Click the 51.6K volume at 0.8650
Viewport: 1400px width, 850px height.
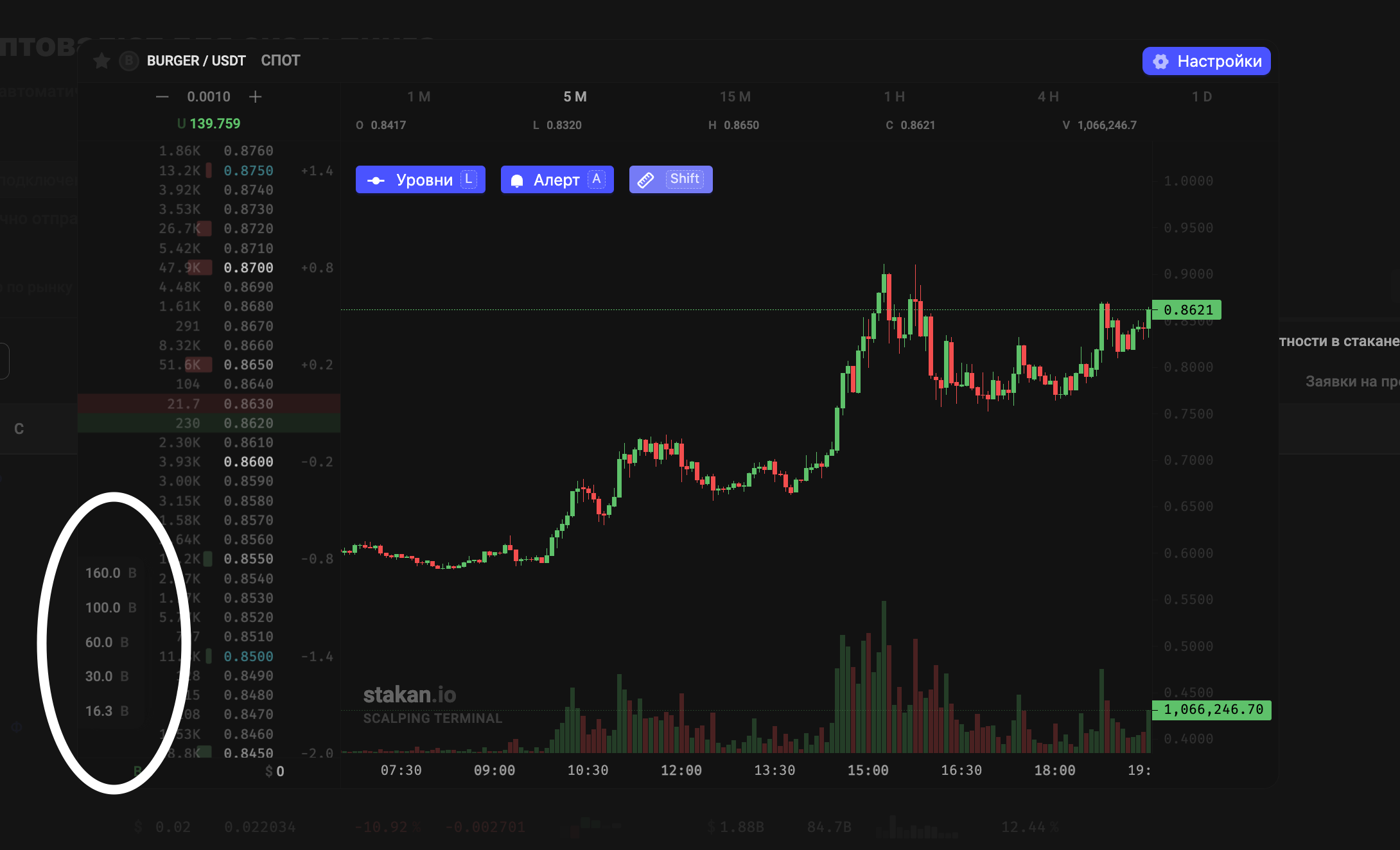coord(180,365)
